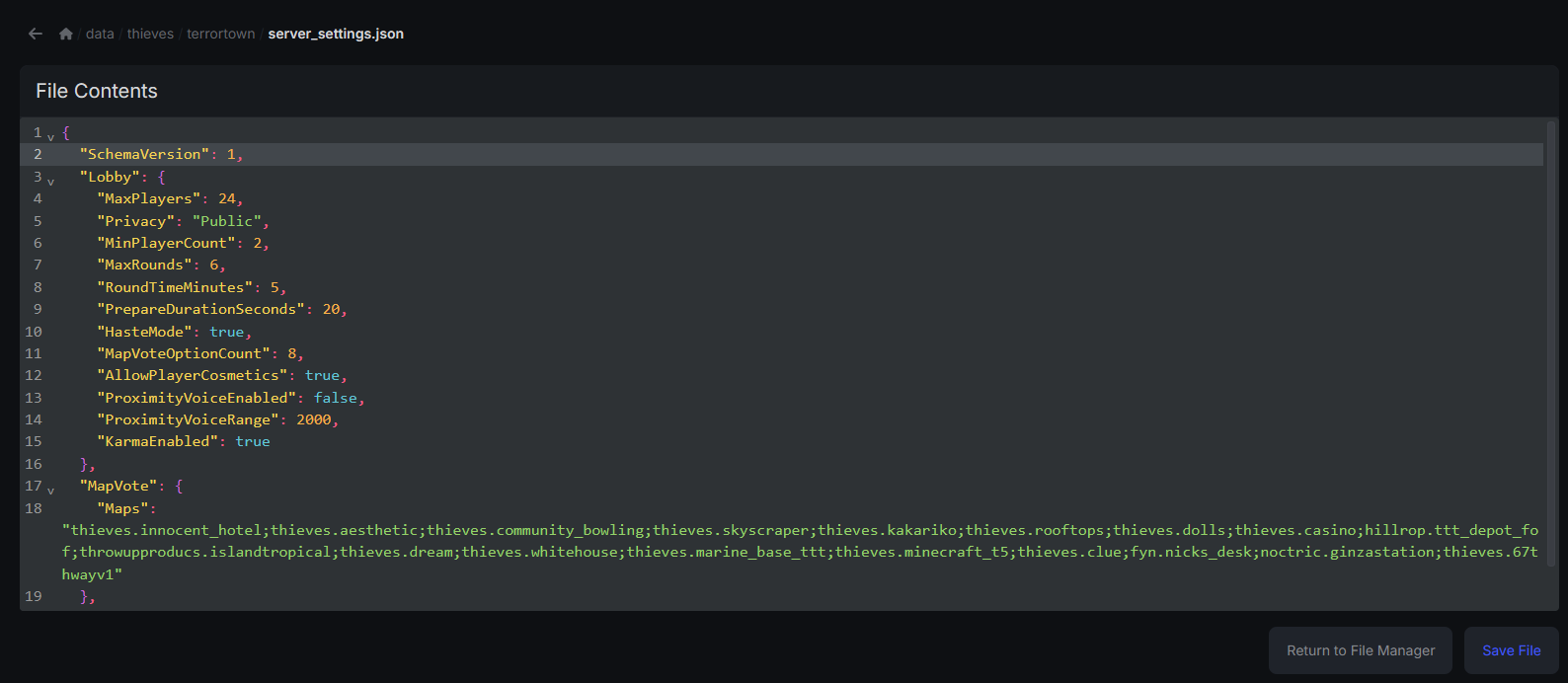The image size is (1568, 683).
Task: Collapse the root object fold on line 1
Action: (x=51, y=136)
